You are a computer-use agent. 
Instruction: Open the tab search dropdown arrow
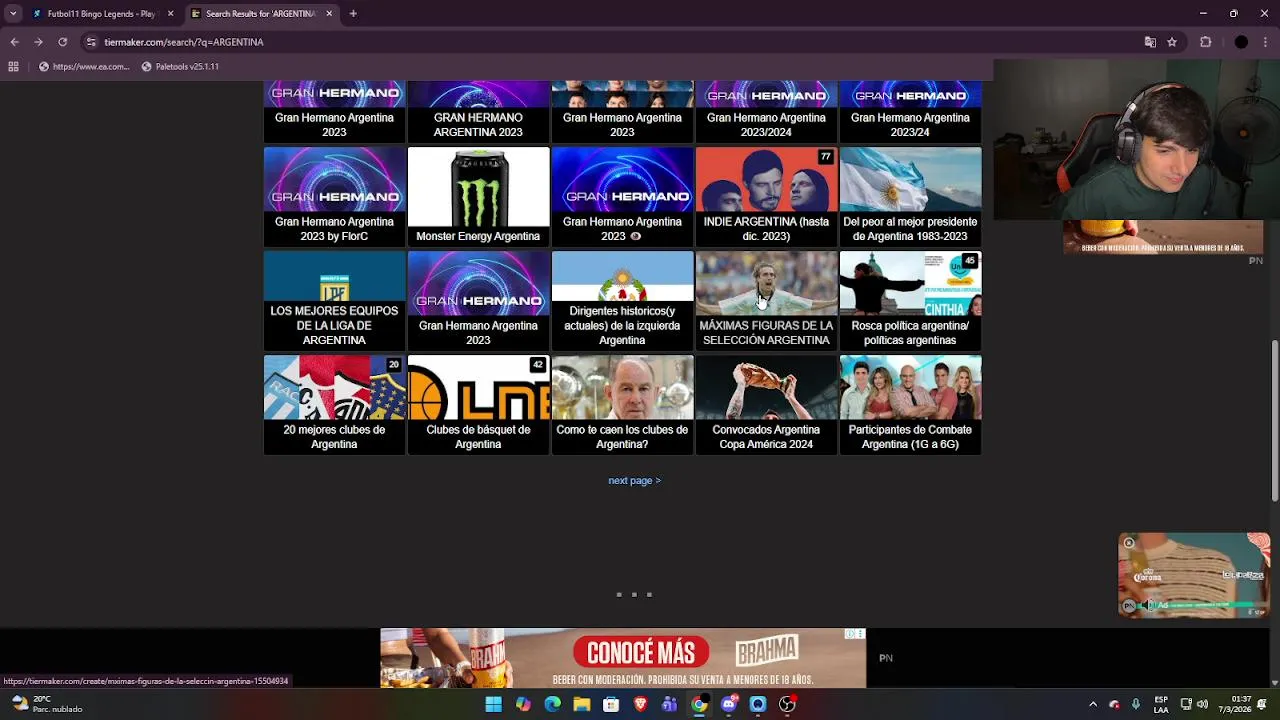click(13, 14)
